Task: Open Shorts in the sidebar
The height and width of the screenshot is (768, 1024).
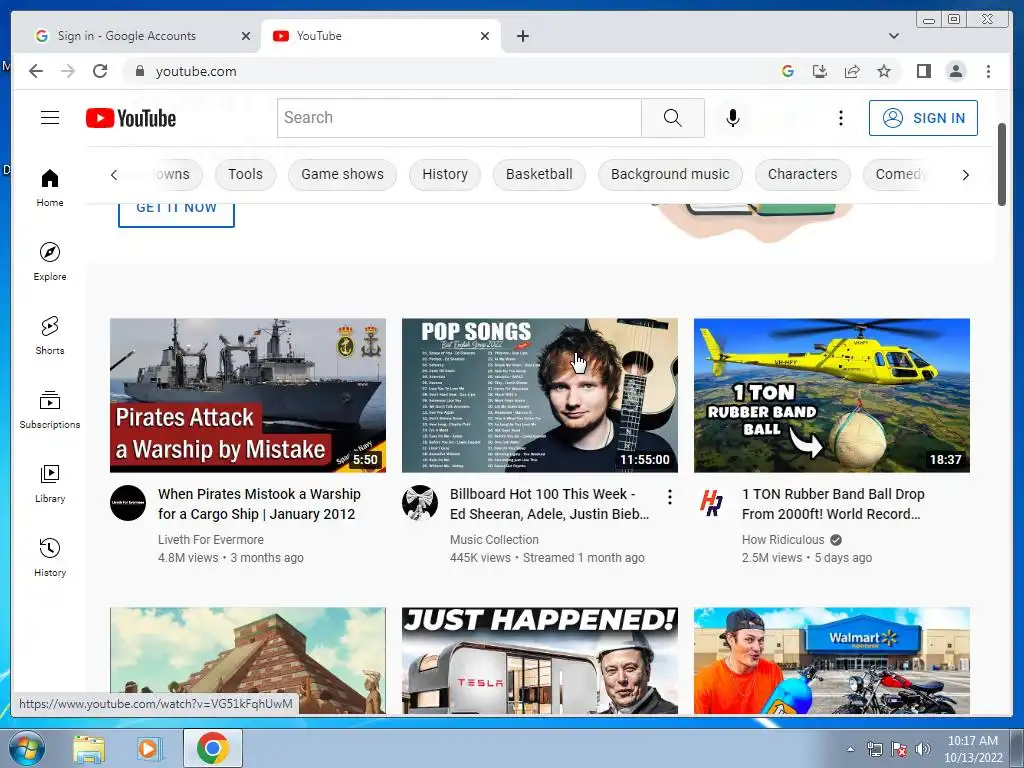Action: (x=50, y=336)
